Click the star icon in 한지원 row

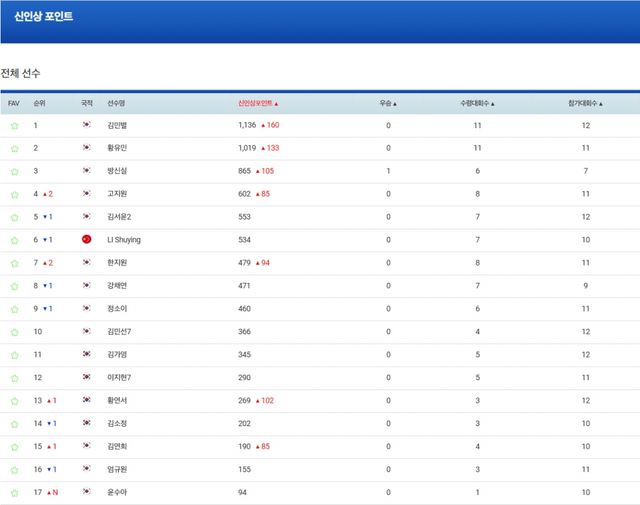click(x=14, y=264)
